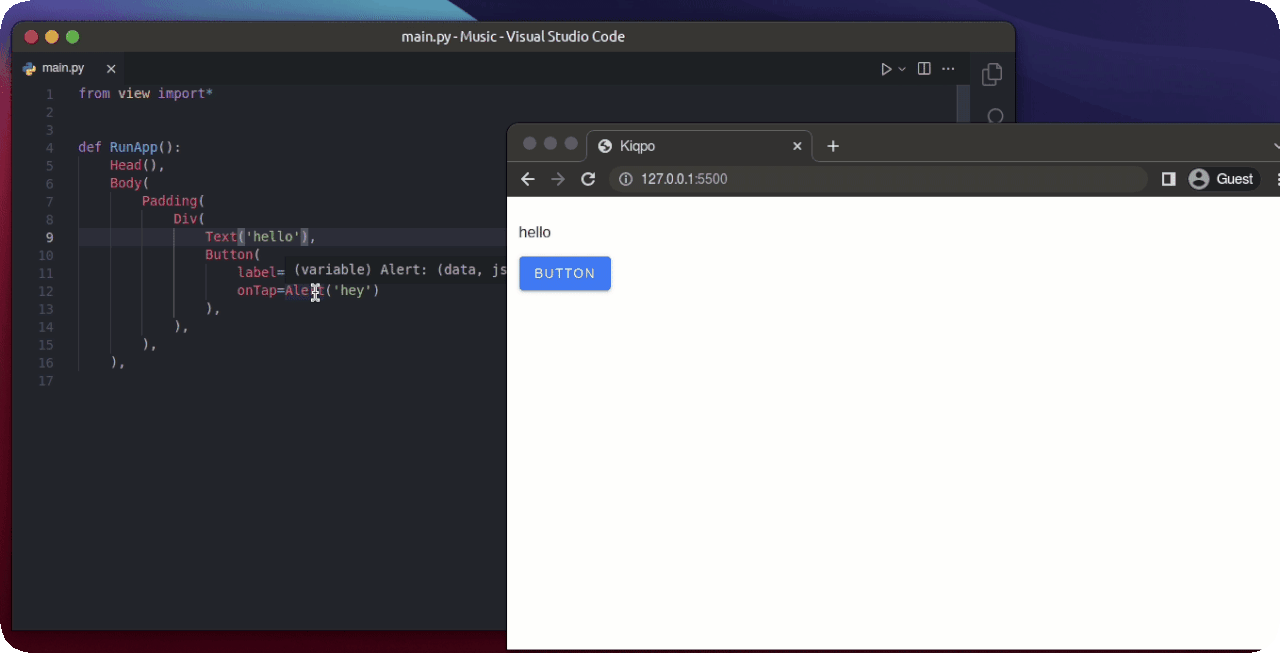Click the 'Head(),' code line
1280x653 pixels.
[137, 165]
